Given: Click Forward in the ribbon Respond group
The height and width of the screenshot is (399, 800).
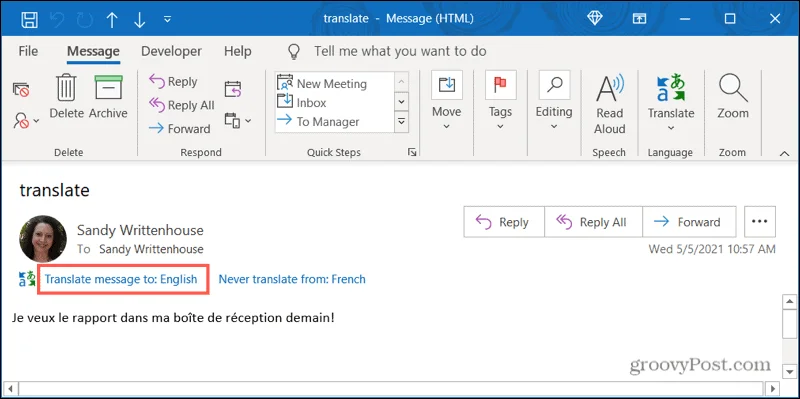Looking at the screenshot, I should coord(179,129).
